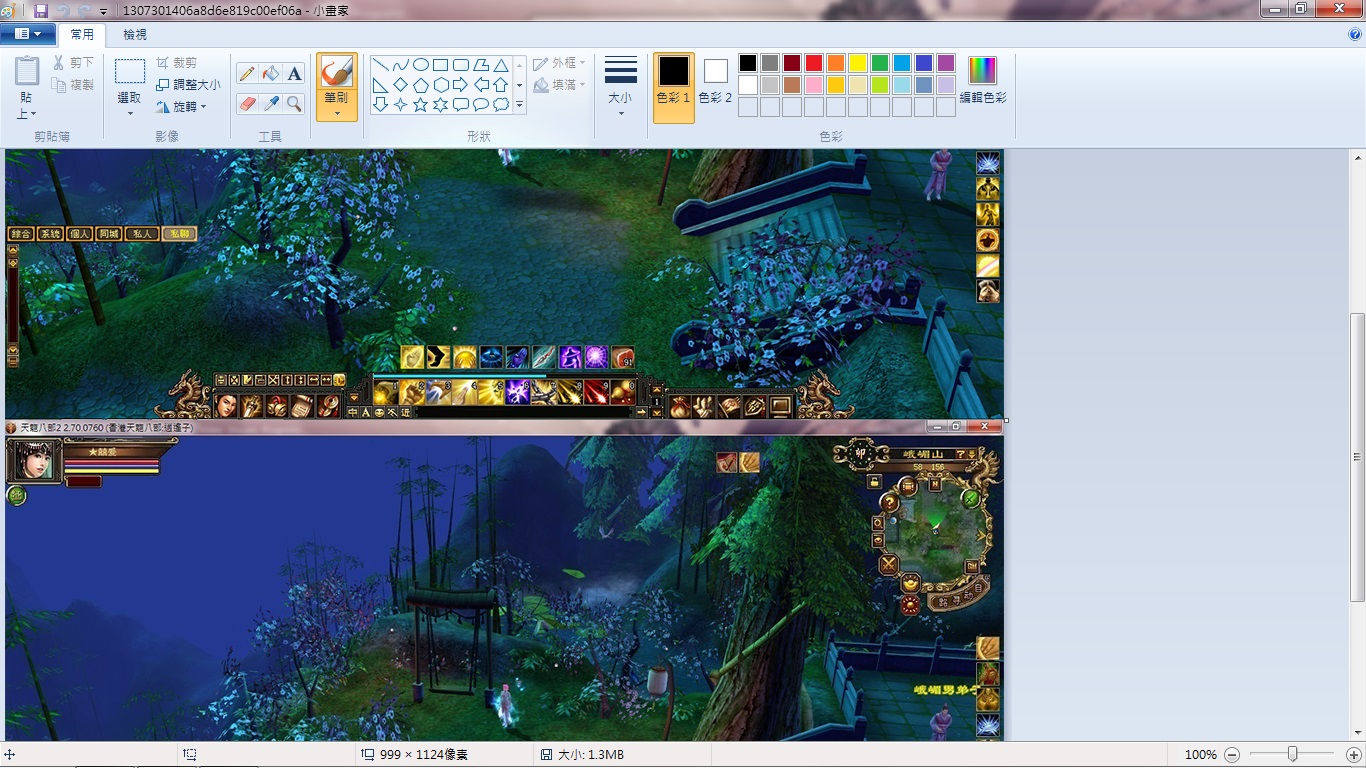Click the 筆刷 brush icon
The height and width of the screenshot is (768, 1366).
337,71
